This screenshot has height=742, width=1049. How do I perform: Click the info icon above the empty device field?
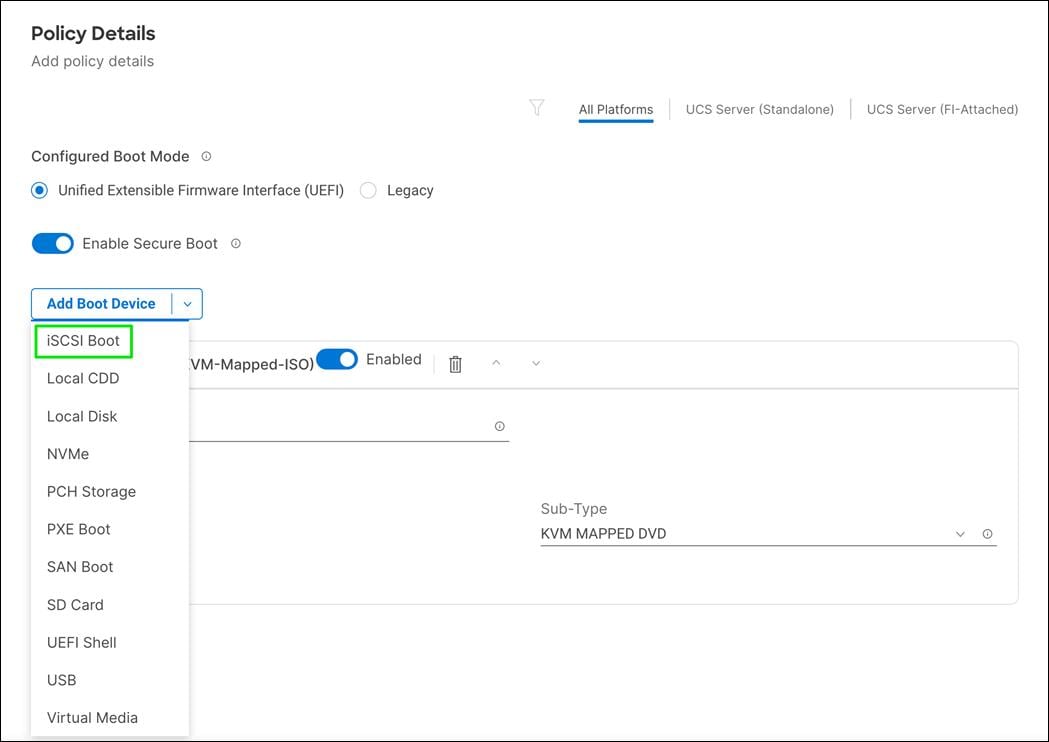pyautogui.click(x=499, y=426)
